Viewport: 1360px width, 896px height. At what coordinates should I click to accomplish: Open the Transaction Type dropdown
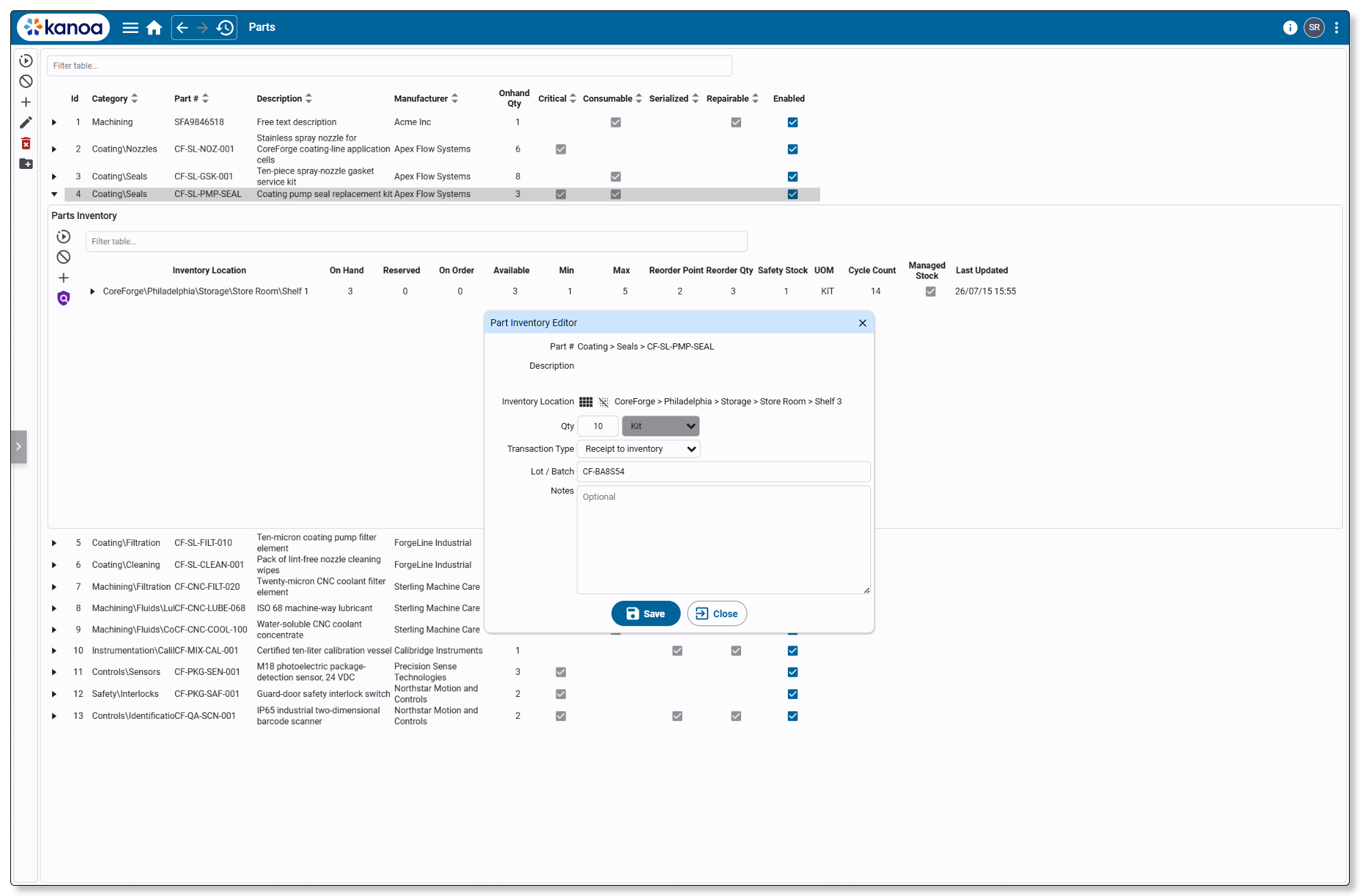639,449
